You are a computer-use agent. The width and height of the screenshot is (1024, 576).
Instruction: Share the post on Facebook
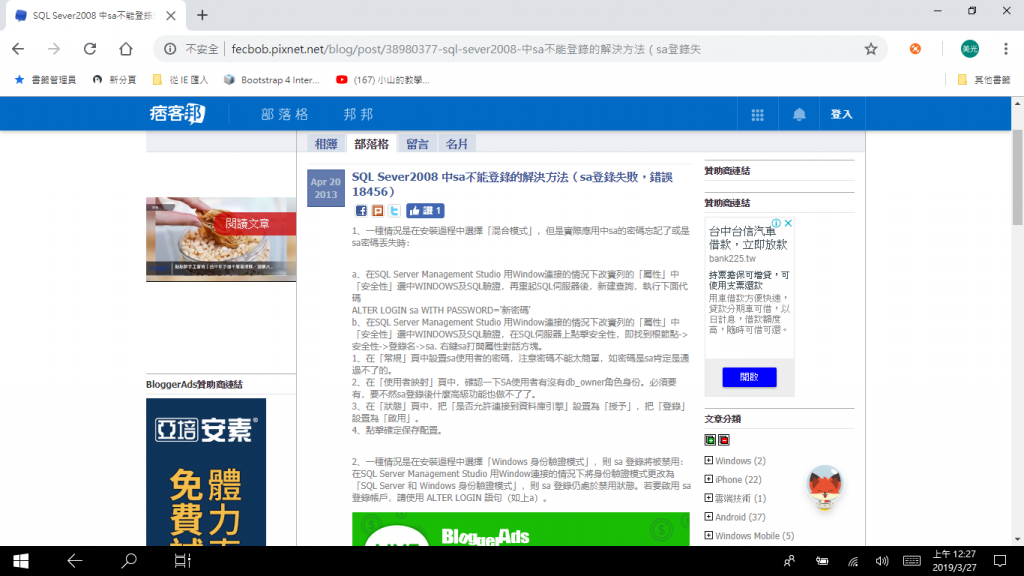361,210
